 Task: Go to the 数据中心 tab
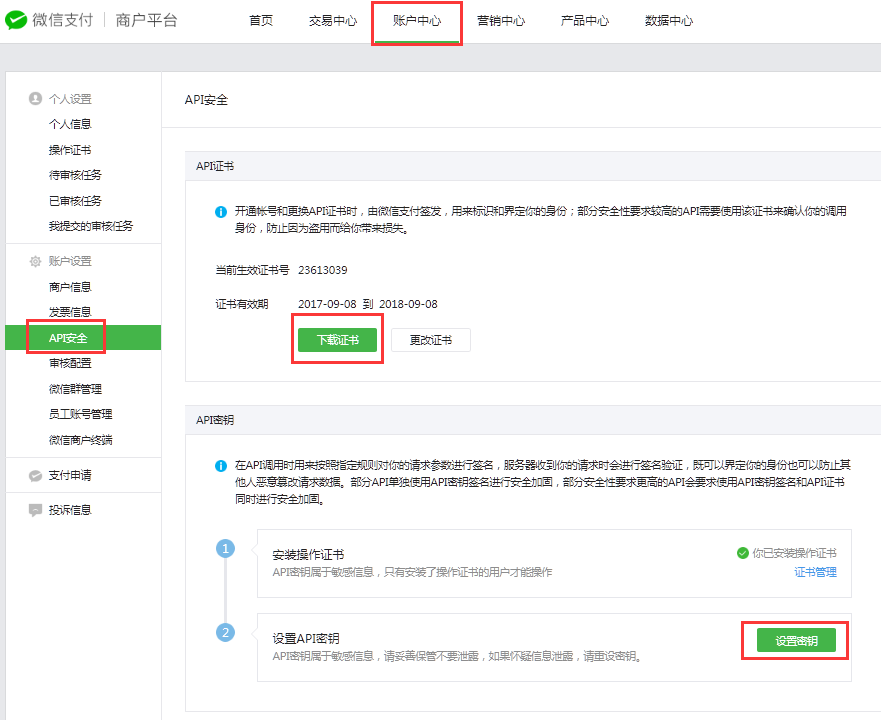coord(669,21)
